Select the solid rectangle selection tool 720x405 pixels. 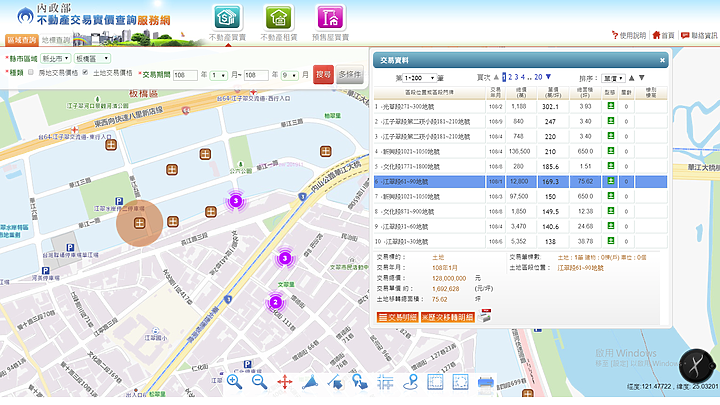click(435, 382)
